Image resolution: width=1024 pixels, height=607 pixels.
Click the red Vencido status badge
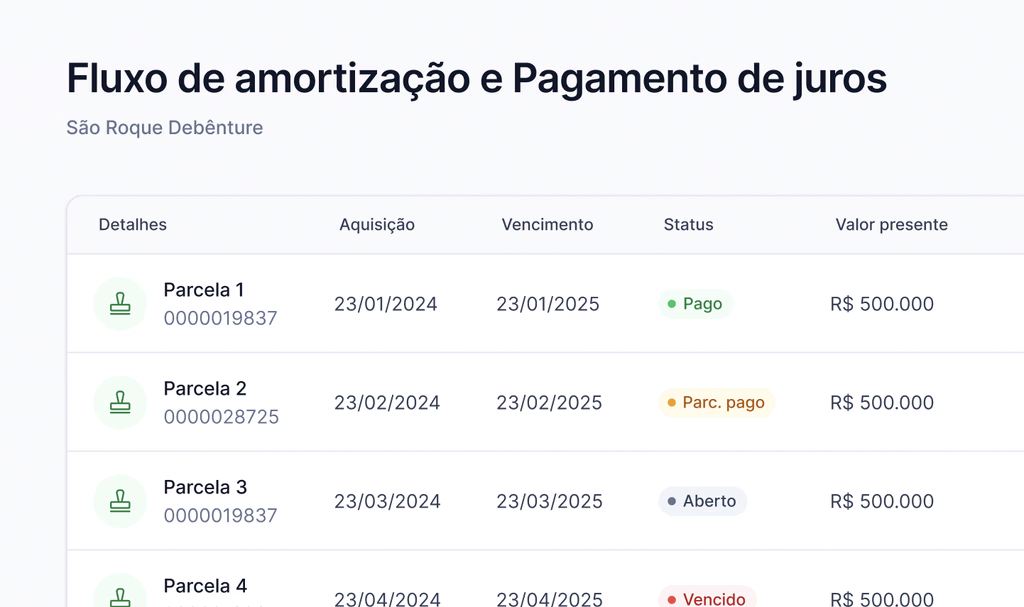706,598
